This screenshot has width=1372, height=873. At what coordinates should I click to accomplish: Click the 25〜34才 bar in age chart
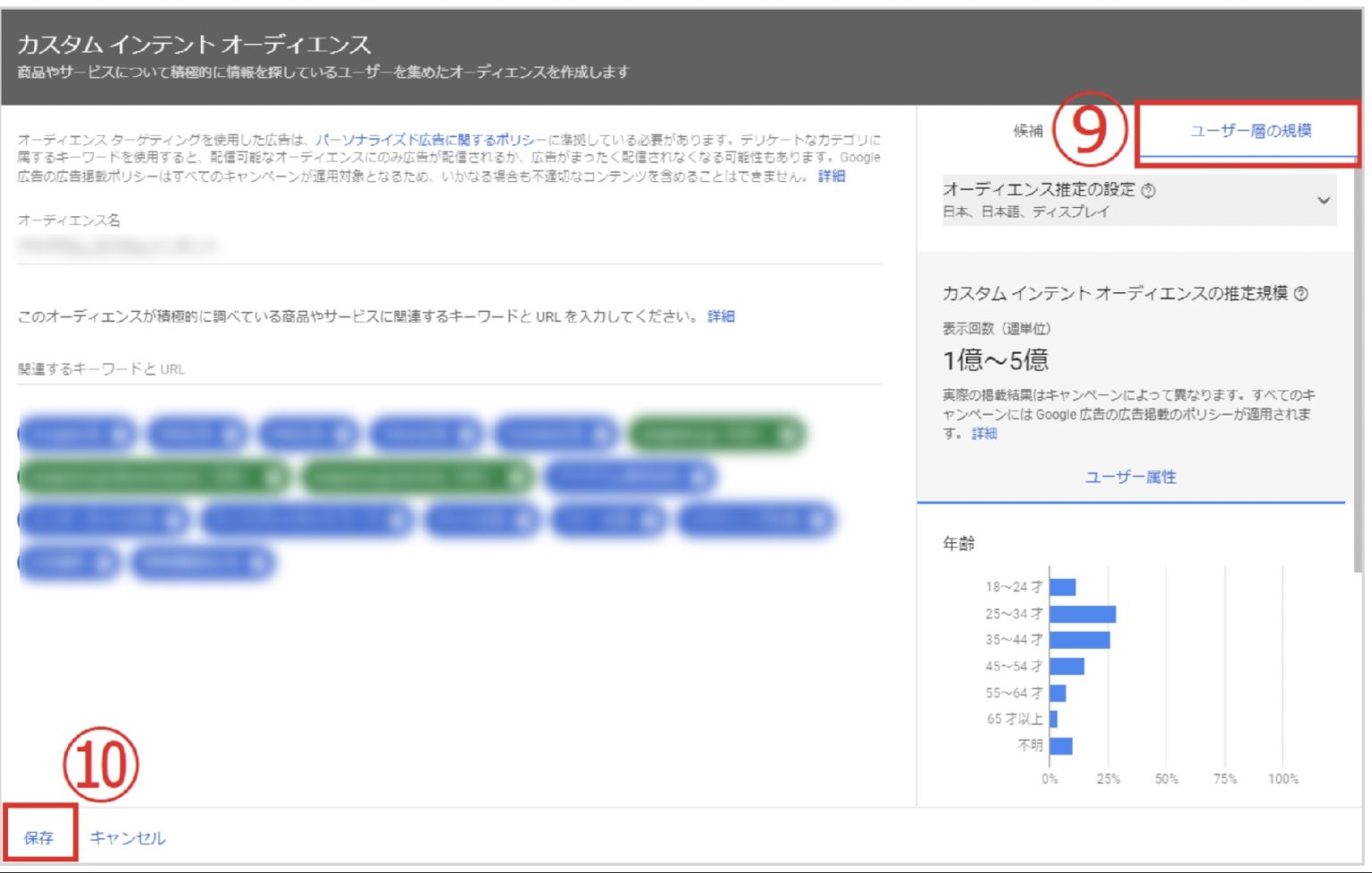point(1083,614)
